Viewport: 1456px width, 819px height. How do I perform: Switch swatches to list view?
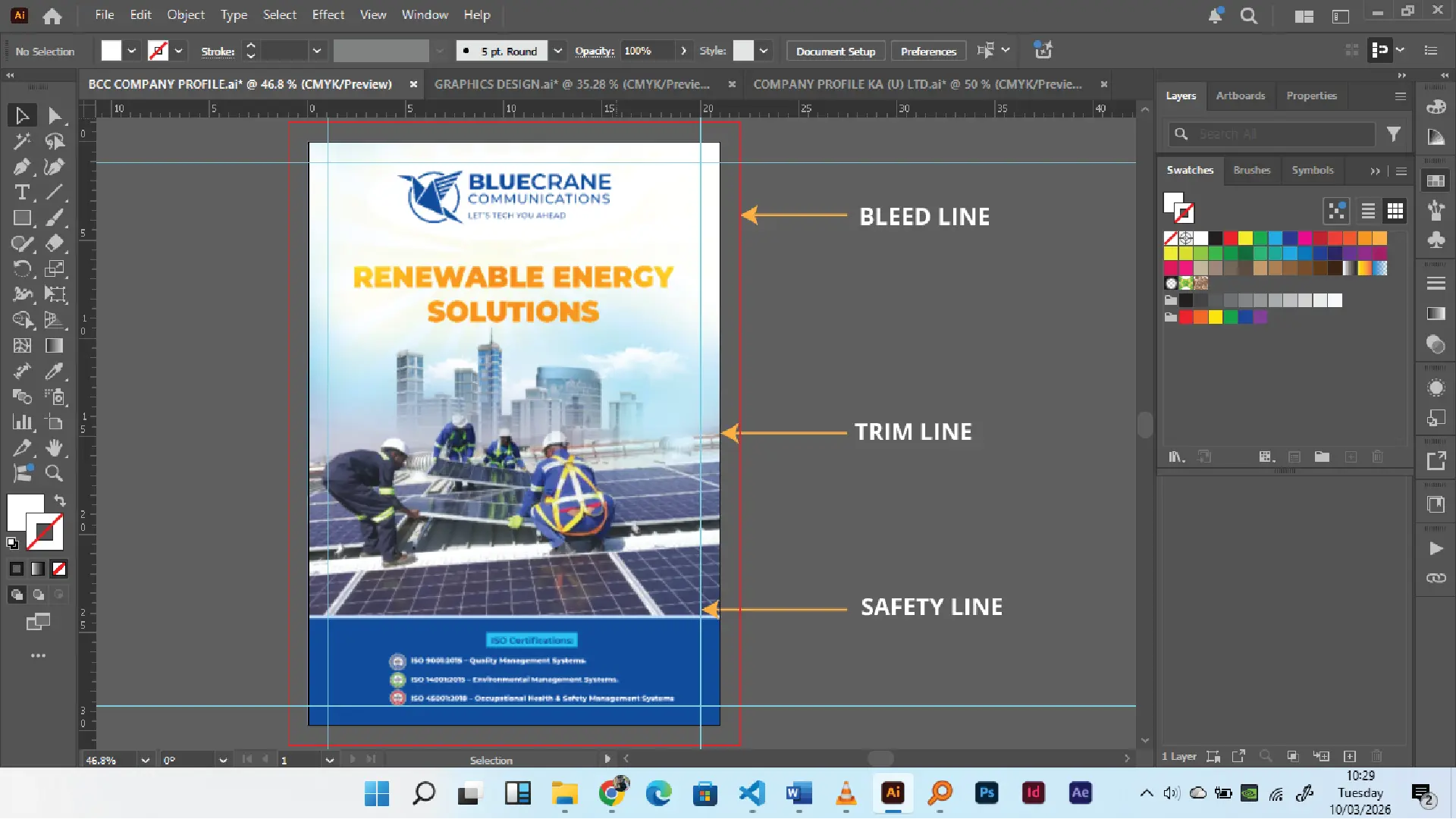pos(1368,211)
